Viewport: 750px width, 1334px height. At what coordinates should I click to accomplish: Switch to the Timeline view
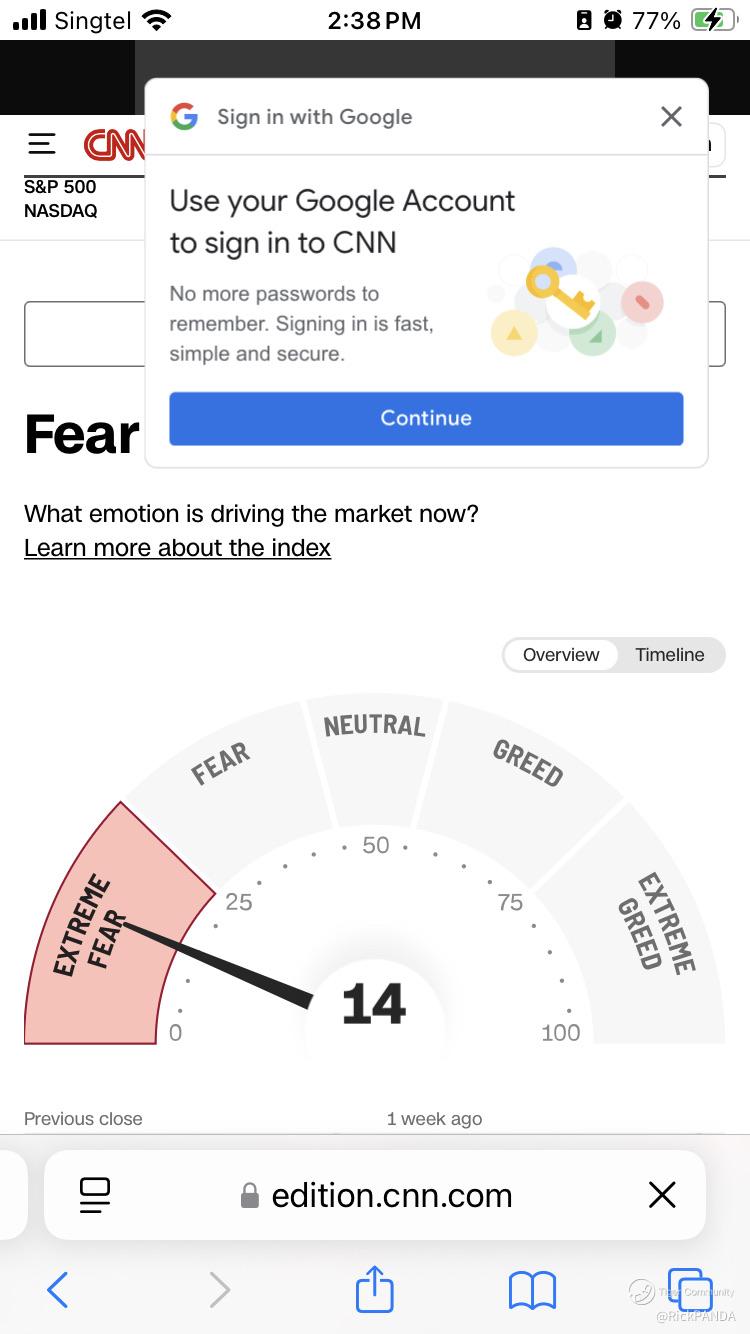coord(669,655)
